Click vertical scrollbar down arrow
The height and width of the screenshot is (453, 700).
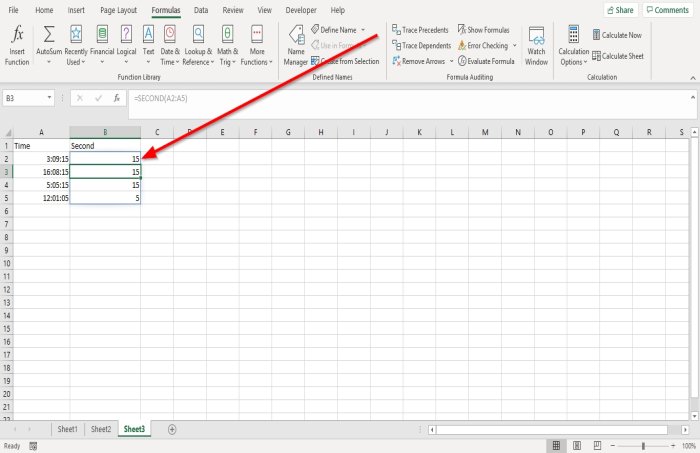694,416
